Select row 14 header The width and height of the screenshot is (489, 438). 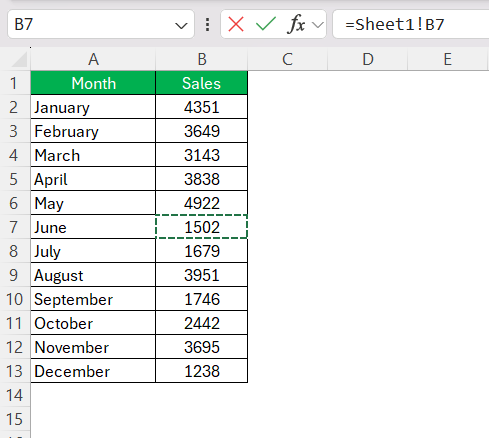click(15, 395)
